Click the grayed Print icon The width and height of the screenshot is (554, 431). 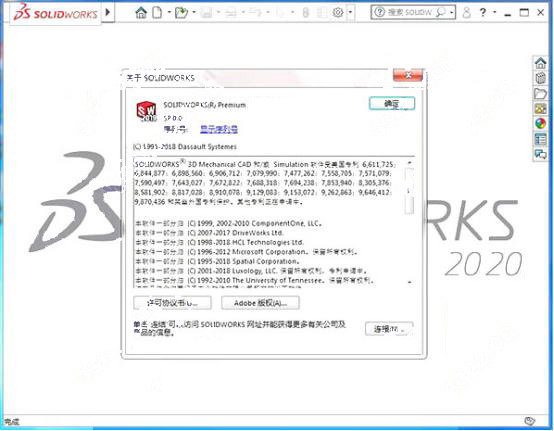click(231, 13)
